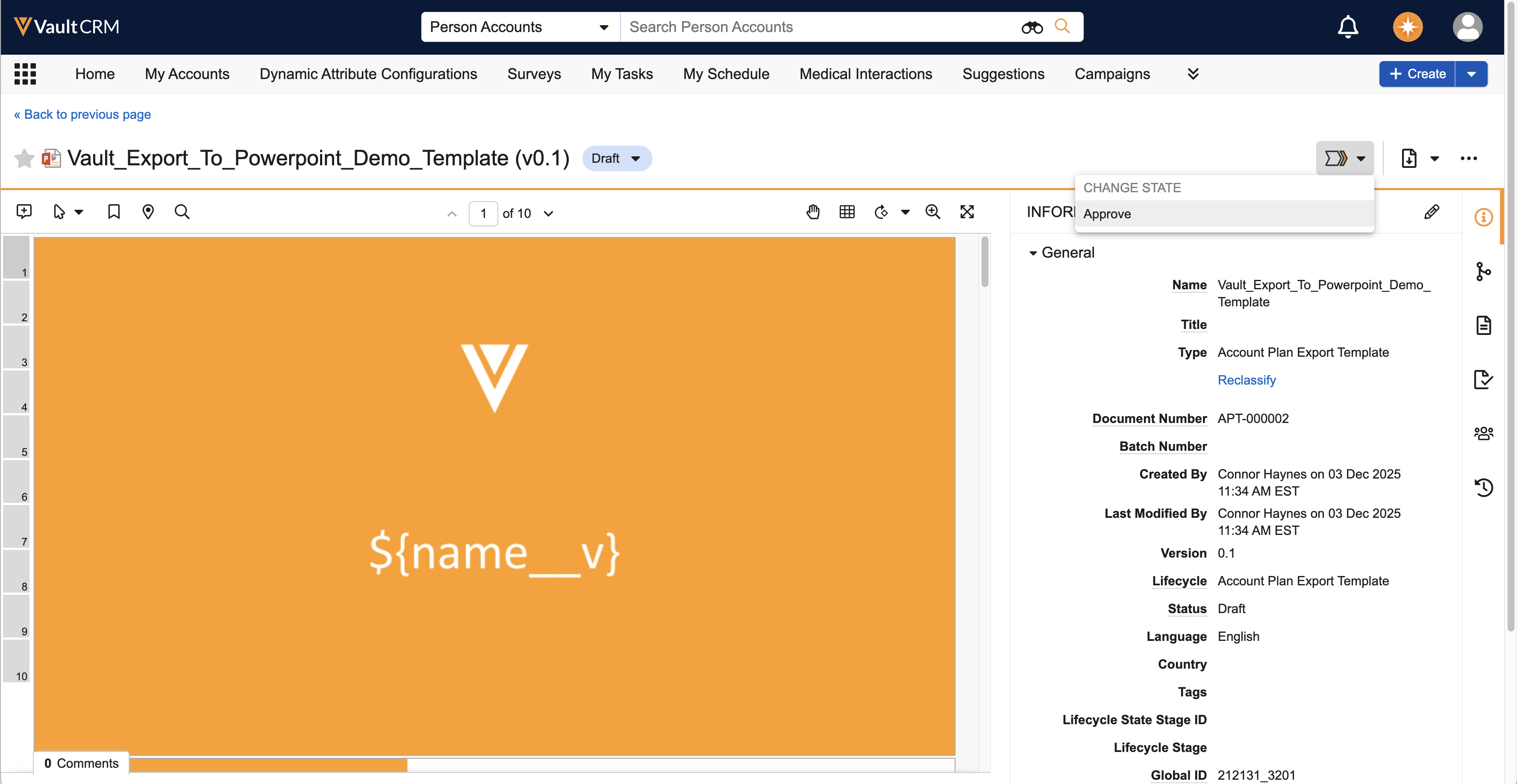Select Approve from Change State menu
1517x784 pixels.
1107,214
